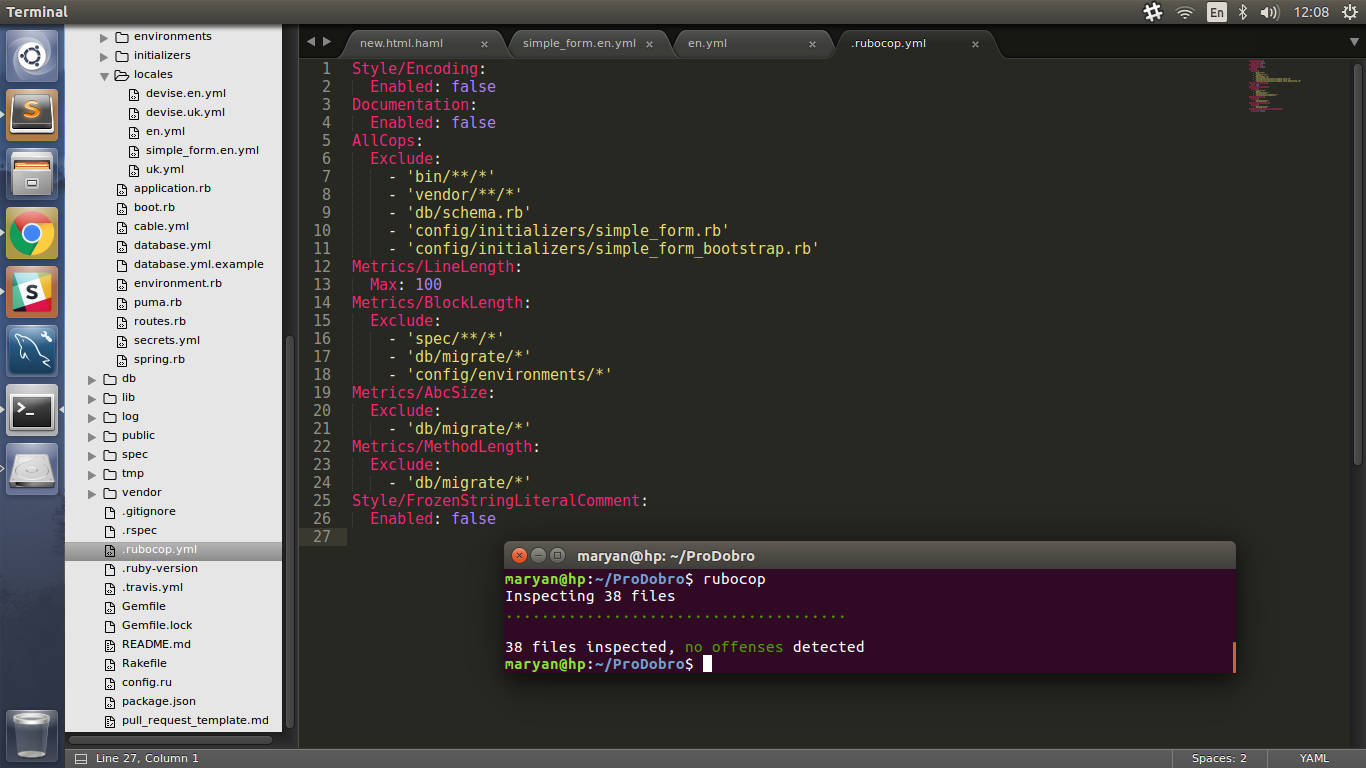The image size is (1366, 768).
Task: Click line number 13 in gutter
Action: [x=321, y=285]
